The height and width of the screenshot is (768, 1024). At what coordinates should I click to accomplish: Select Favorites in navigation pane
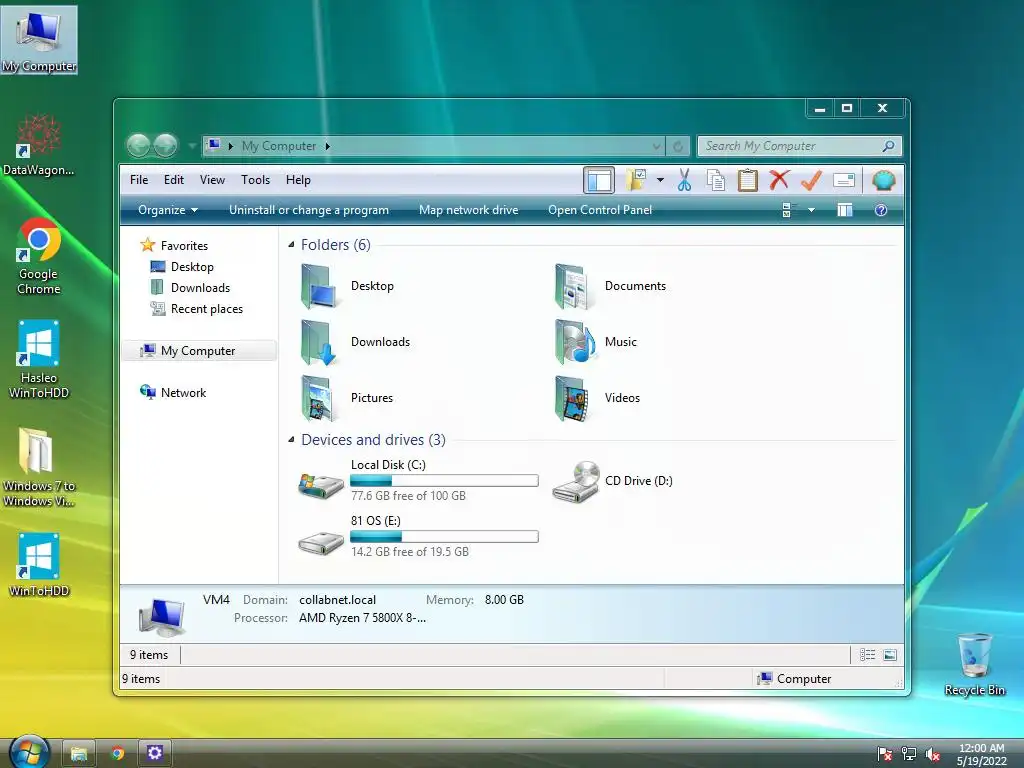point(174,246)
